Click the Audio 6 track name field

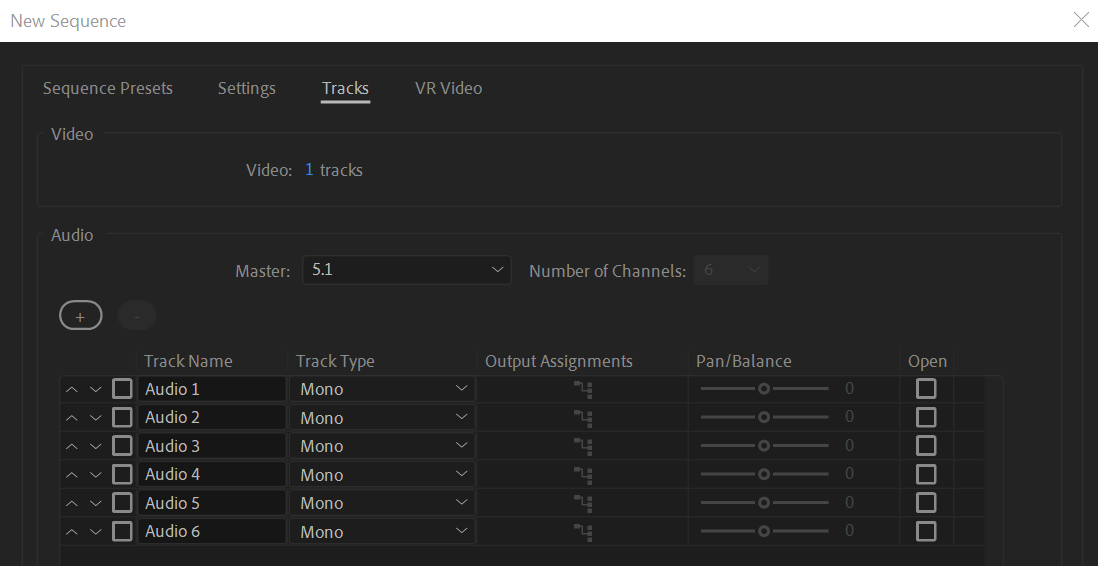212,531
